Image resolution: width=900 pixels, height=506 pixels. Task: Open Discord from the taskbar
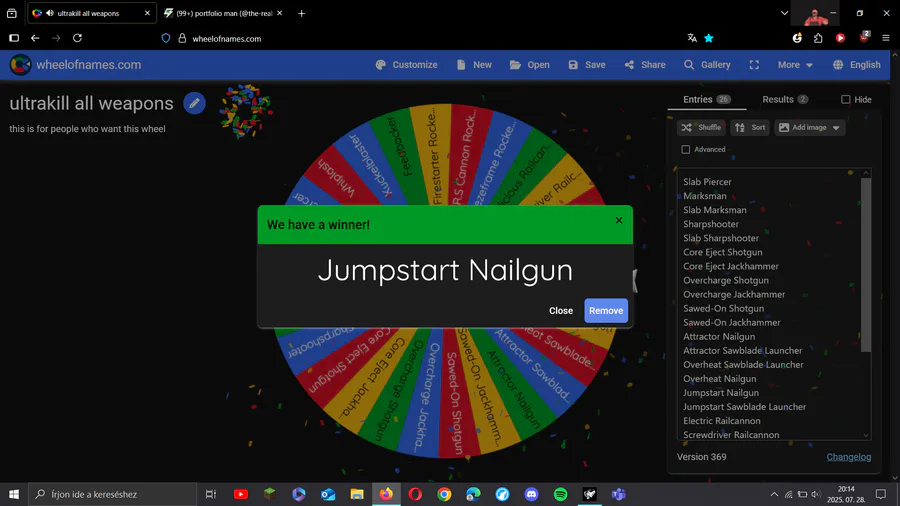[531, 494]
